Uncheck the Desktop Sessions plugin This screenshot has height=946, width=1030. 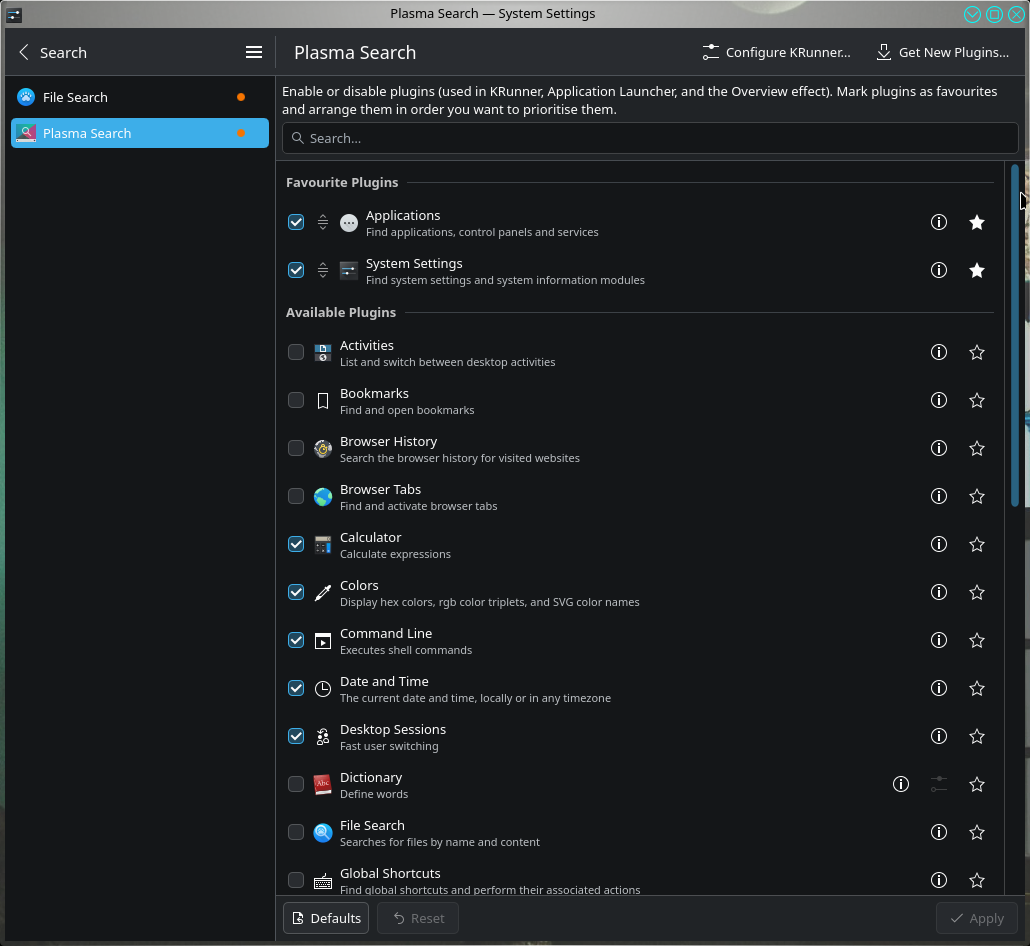pos(296,736)
